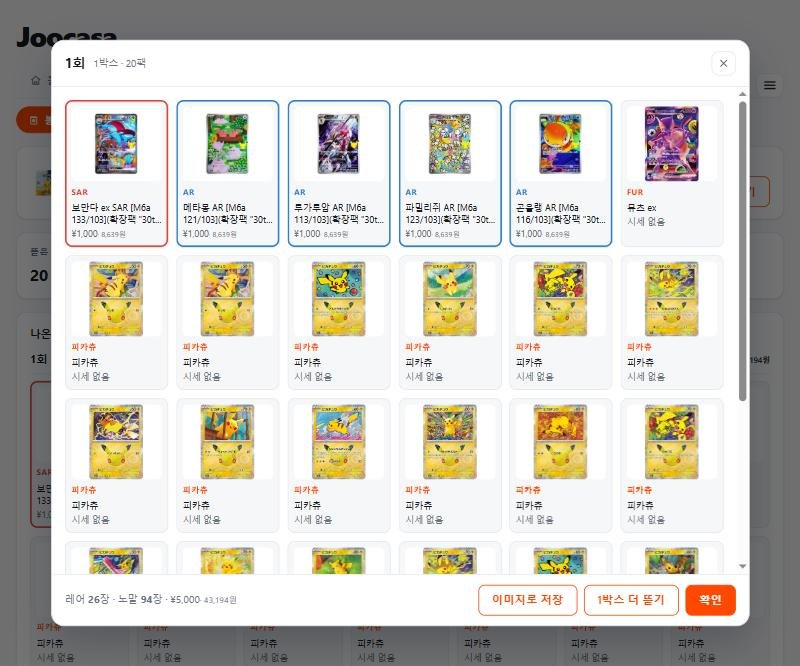This screenshot has width=800, height=666.
Task: Click the Joocasa logo behind the dialog
Action: 67,37
